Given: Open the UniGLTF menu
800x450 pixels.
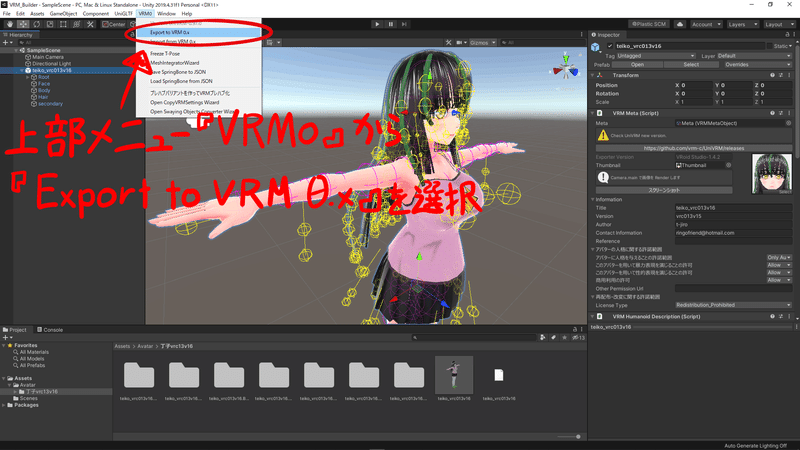Looking at the screenshot, I should point(123,14).
